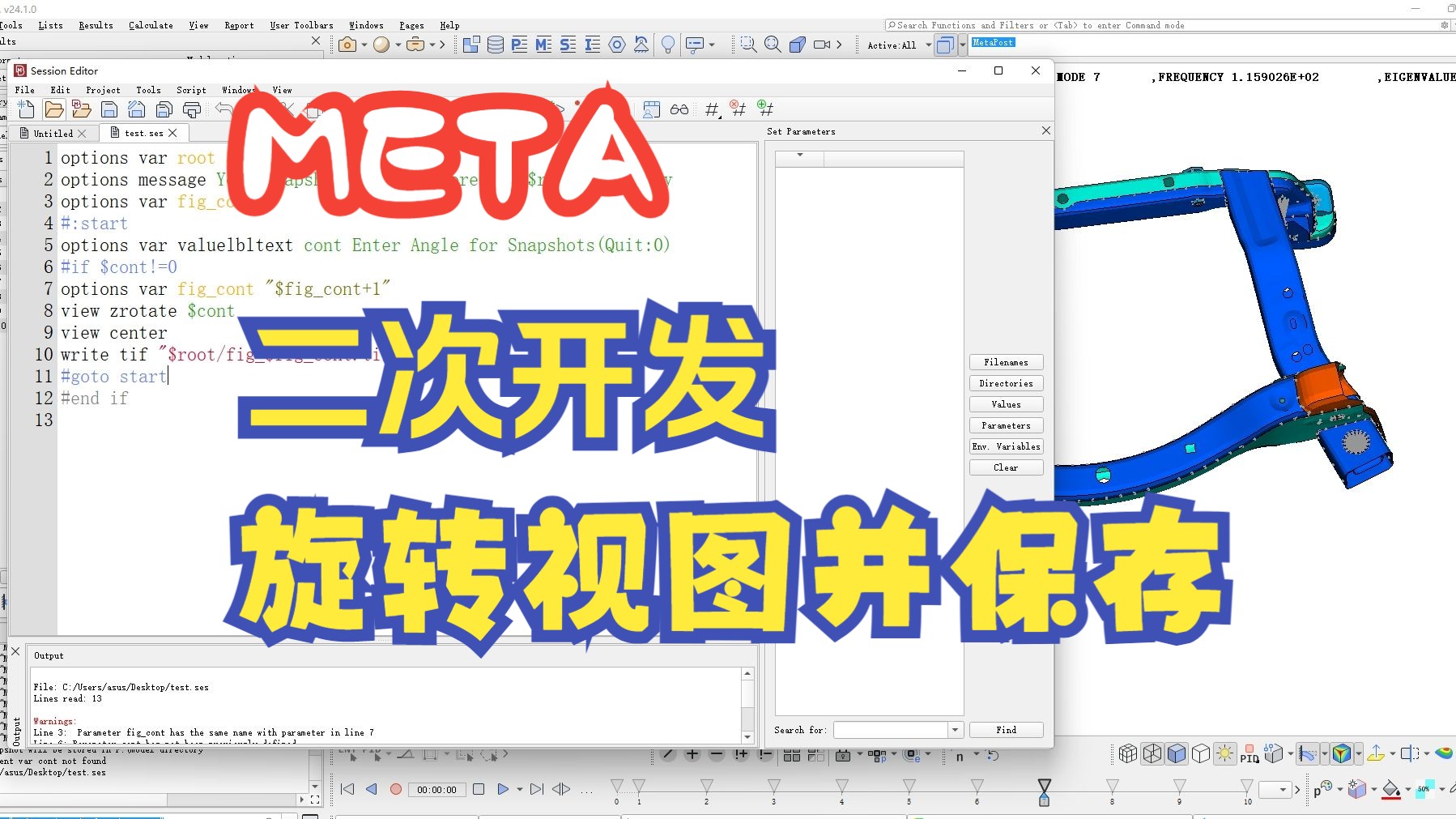Viewport: 1456px width, 819px height.
Task: Select the PID color mode icon
Action: [x=1250, y=755]
